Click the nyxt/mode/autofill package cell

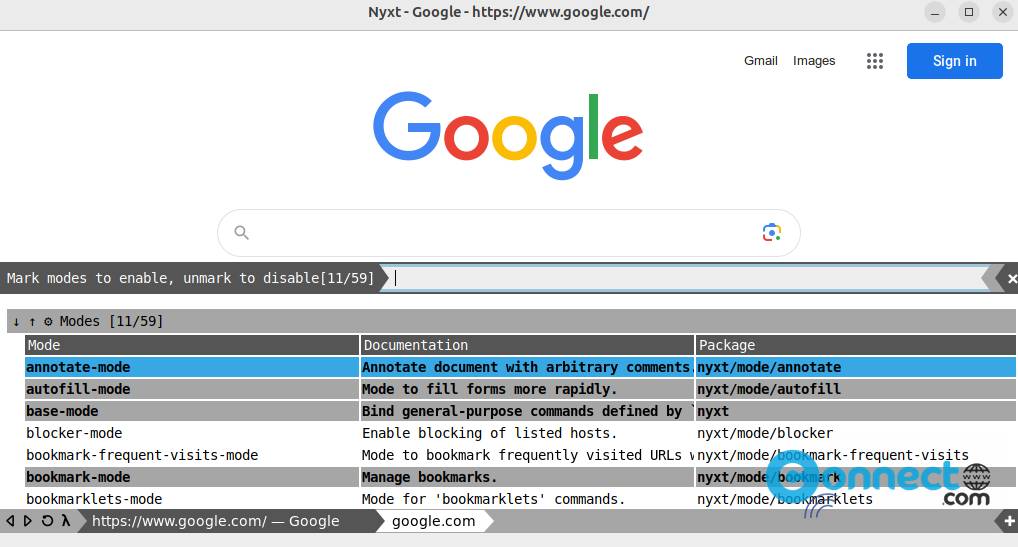coord(856,389)
